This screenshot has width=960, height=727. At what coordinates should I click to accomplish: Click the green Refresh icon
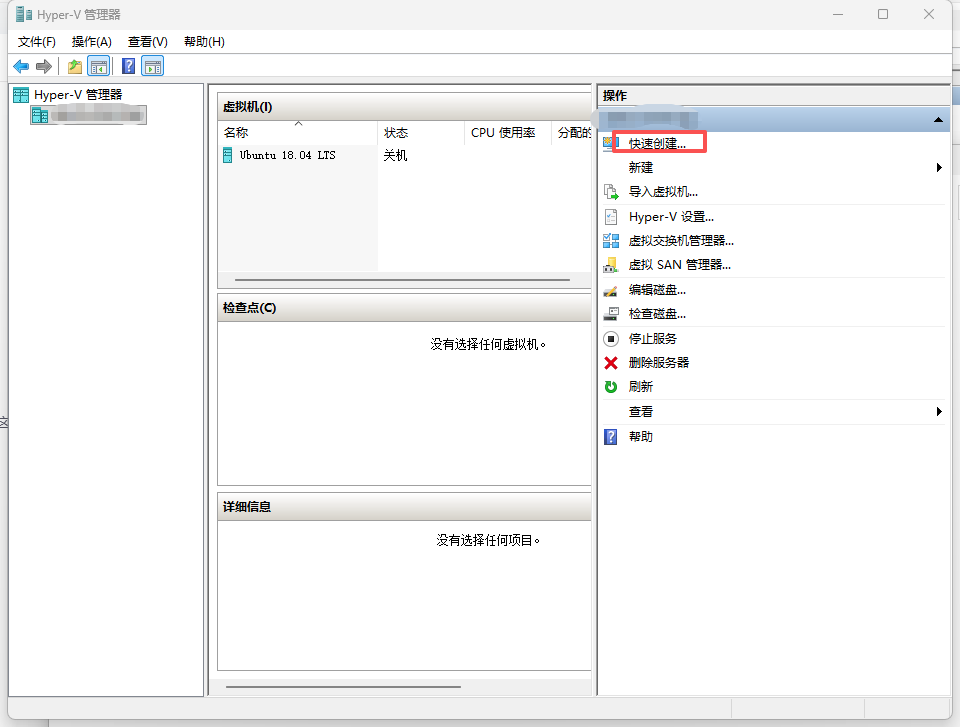pos(611,387)
